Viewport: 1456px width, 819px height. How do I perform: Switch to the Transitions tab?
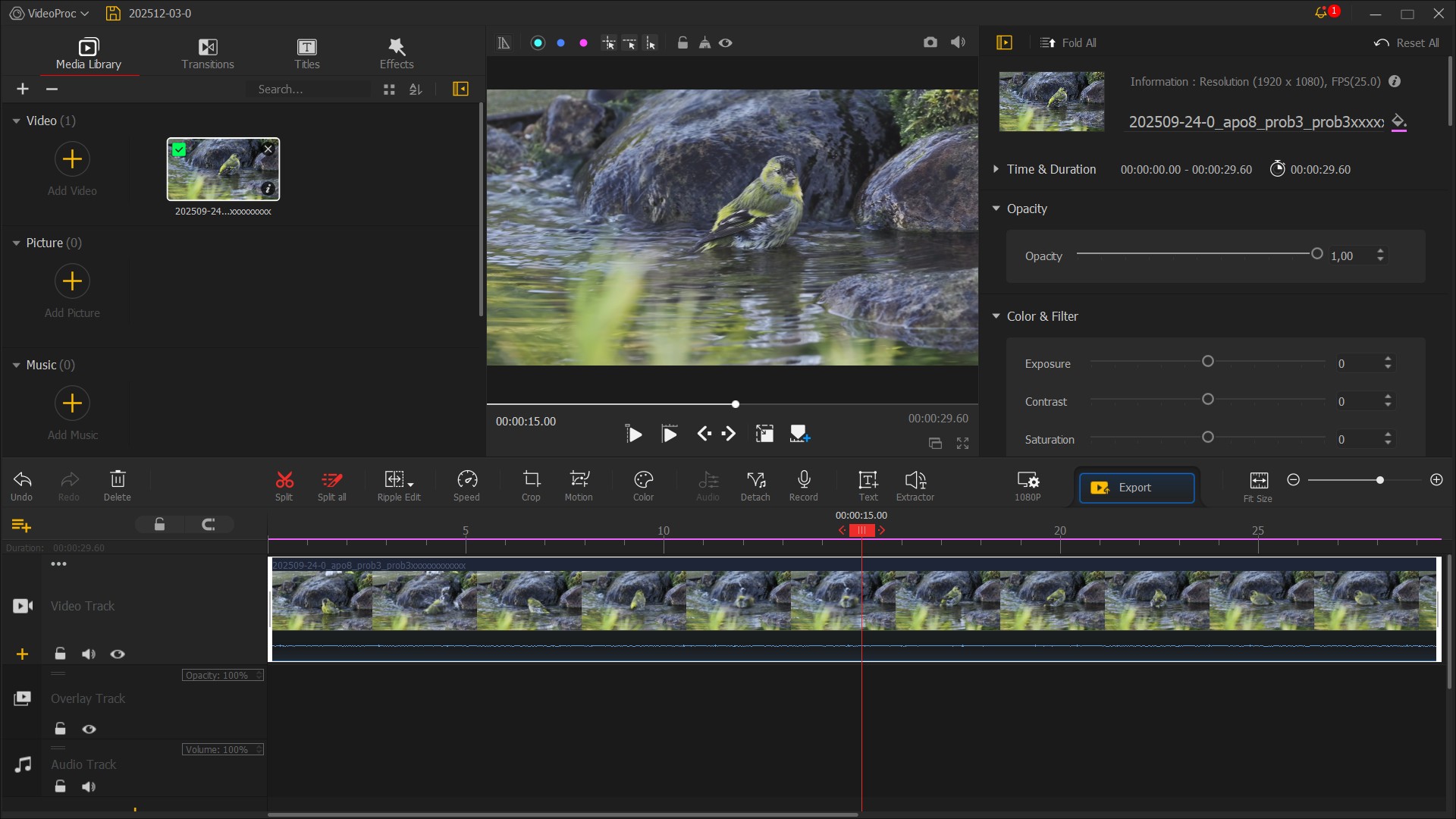point(208,54)
